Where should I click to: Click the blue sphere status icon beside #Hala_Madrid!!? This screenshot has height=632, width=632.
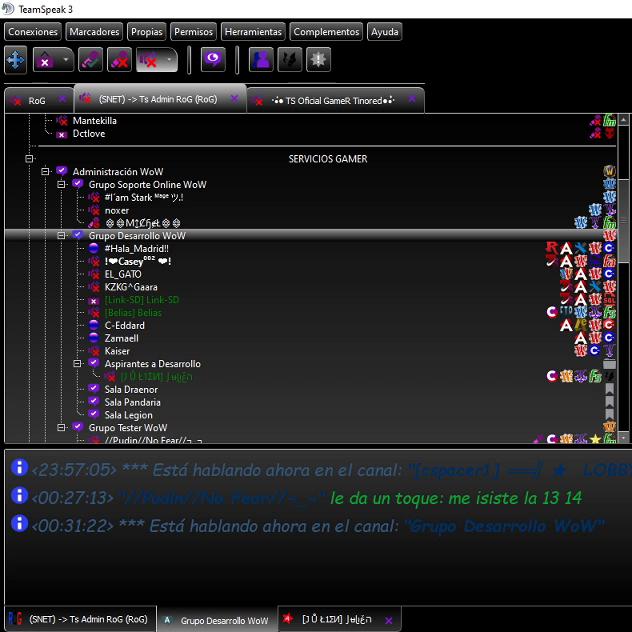[94, 248]
